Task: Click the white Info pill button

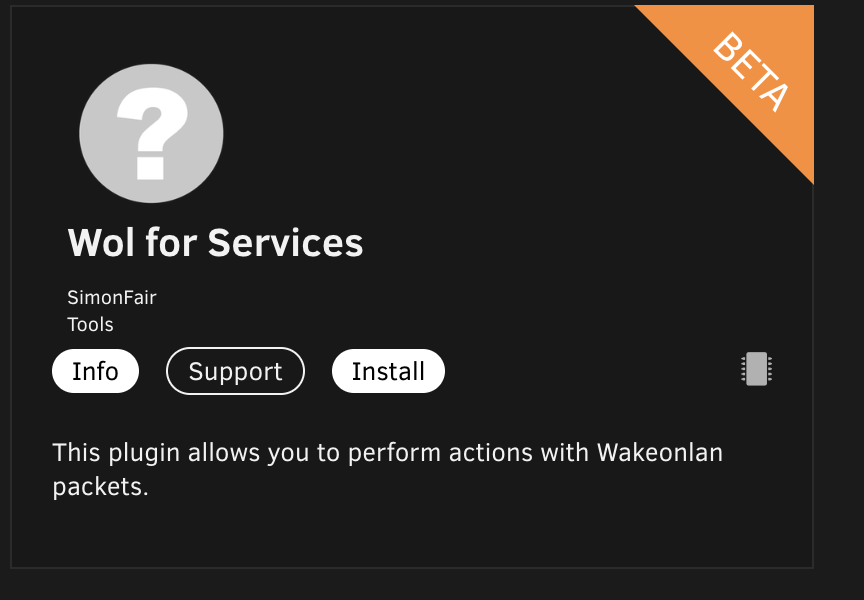Action: point(95,371)
